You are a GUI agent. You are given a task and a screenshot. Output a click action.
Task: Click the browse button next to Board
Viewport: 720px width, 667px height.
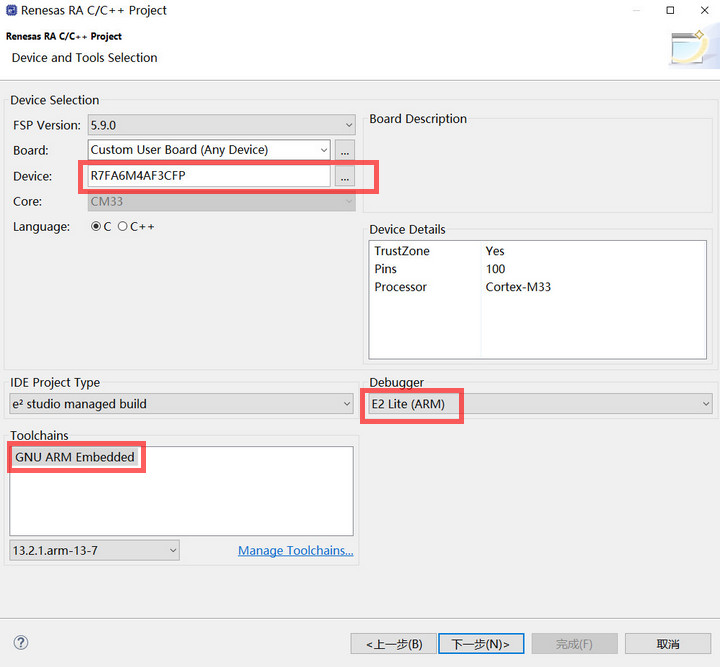point(345,151)
